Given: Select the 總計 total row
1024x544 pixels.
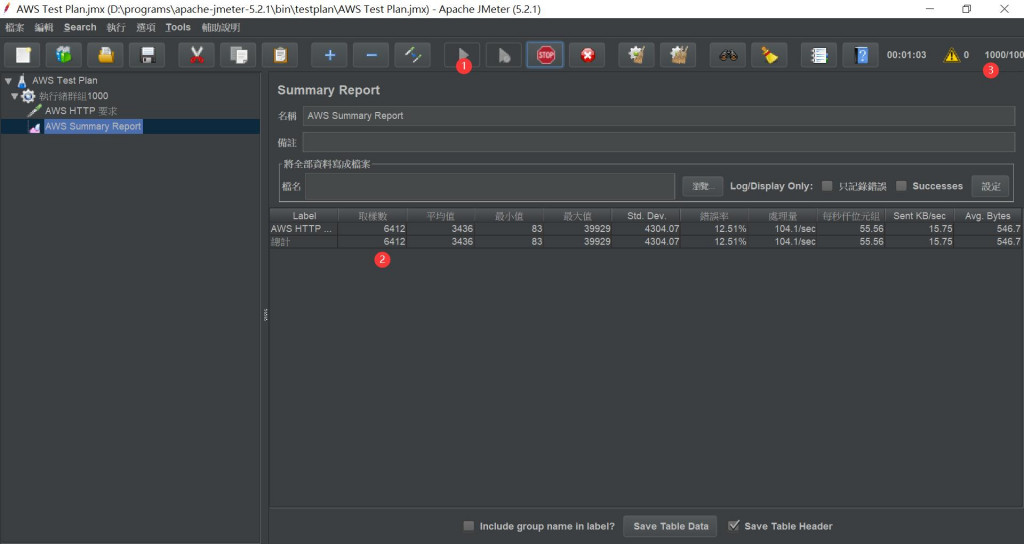Looking at the screenshot, I should pos(647,242).
